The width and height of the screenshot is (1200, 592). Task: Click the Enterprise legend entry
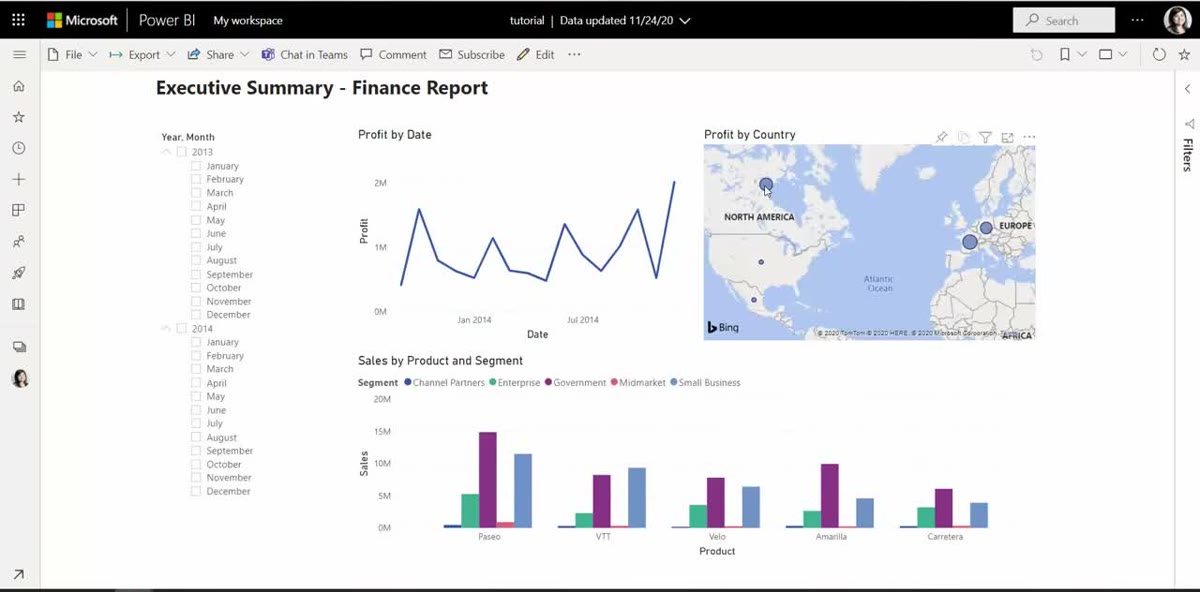click(x=514, y=383)
